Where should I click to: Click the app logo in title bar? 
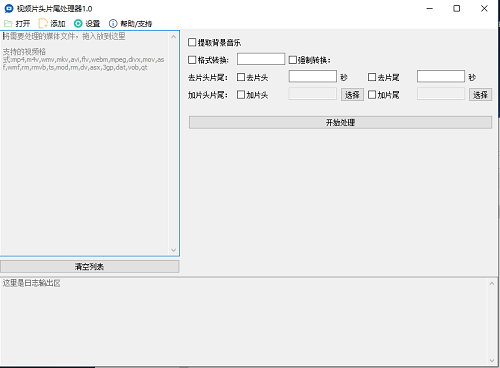click(9, 8)
